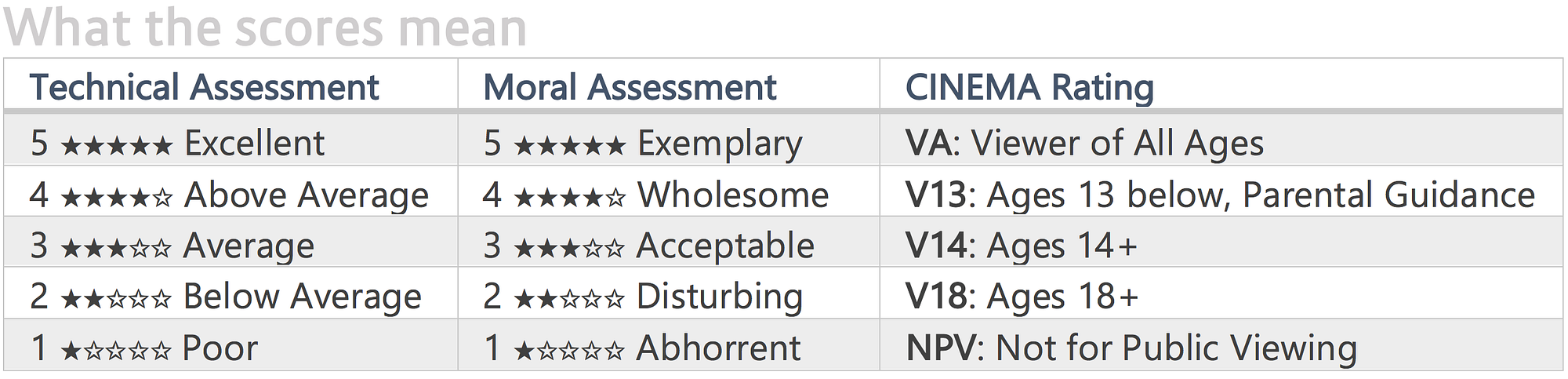Select the CINEMA Rating column header
1568x379 pixels.
[1029, 87]
